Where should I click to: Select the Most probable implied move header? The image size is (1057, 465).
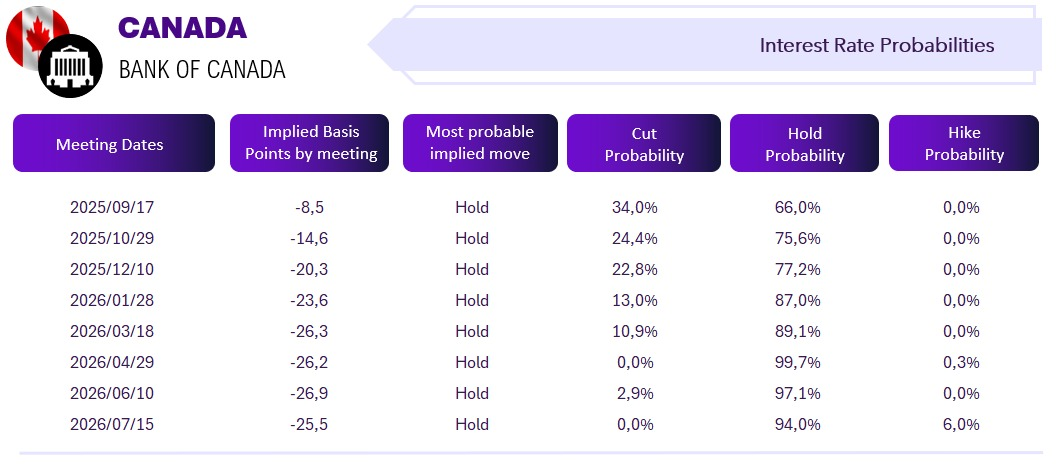[x=480, y=143]
